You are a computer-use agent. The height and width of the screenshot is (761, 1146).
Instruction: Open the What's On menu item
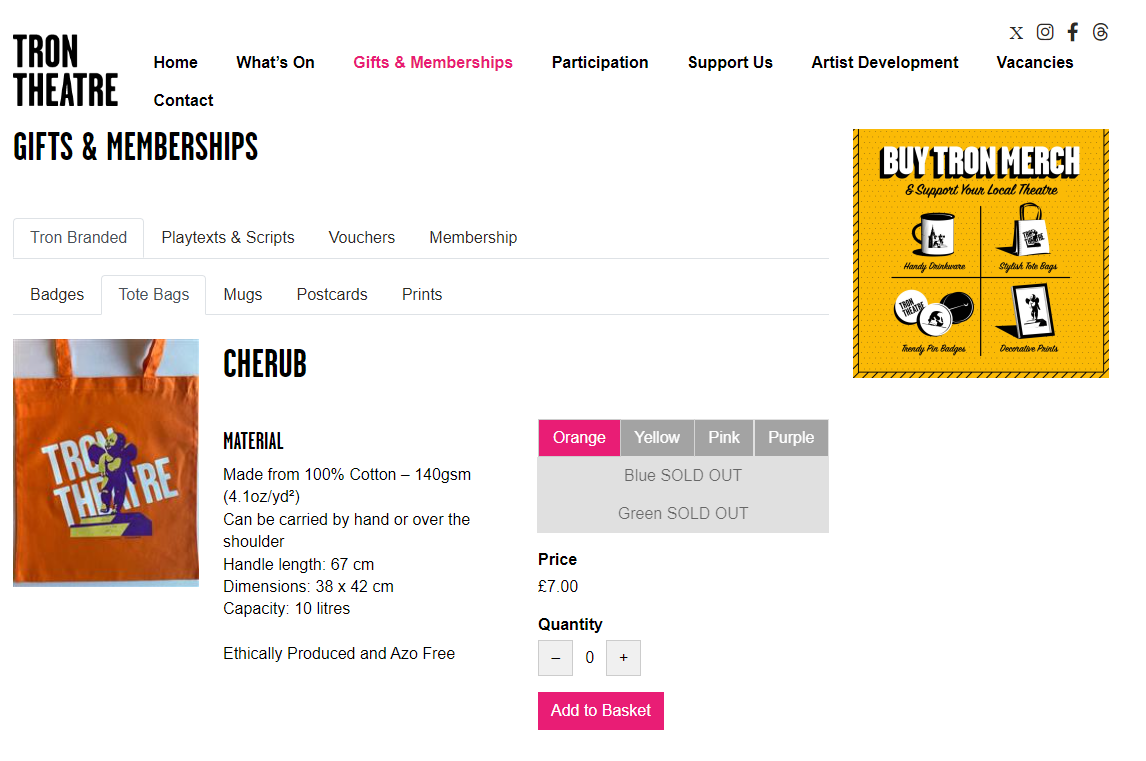tap(276, 63)
